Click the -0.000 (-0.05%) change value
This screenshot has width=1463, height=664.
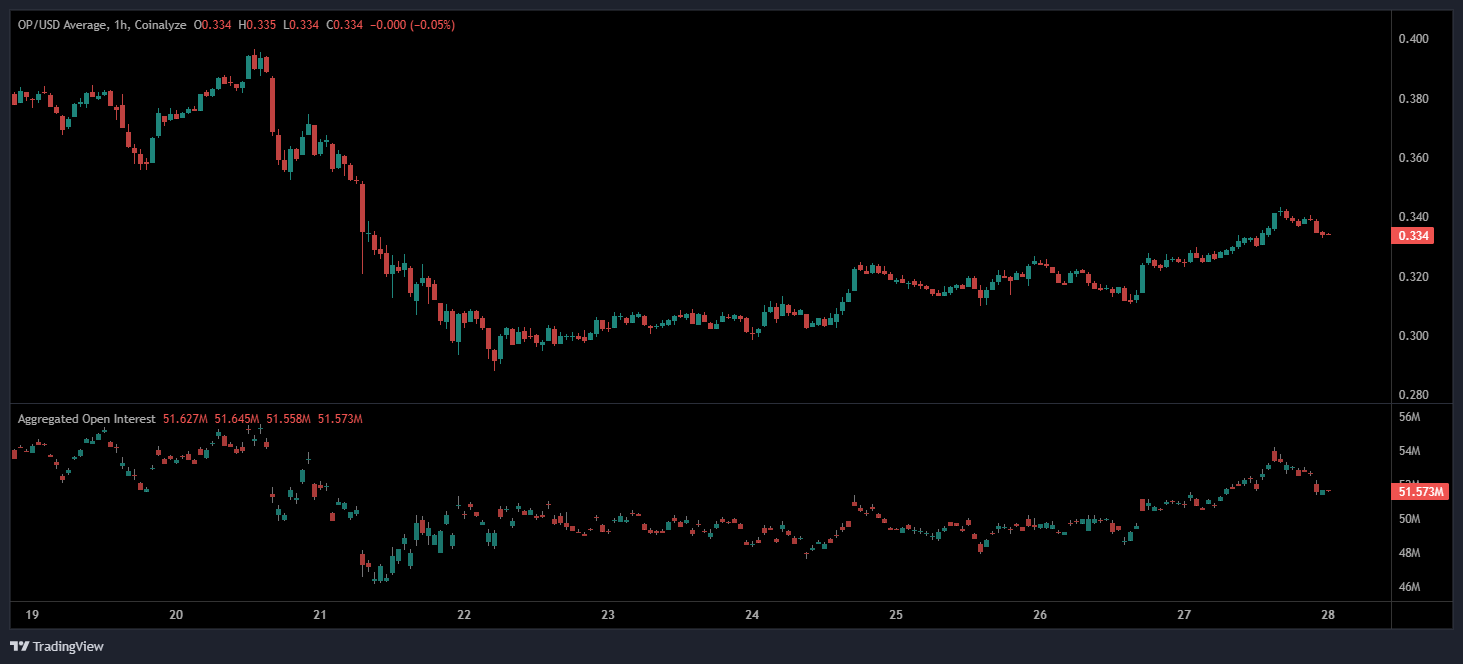coord(412,24)
